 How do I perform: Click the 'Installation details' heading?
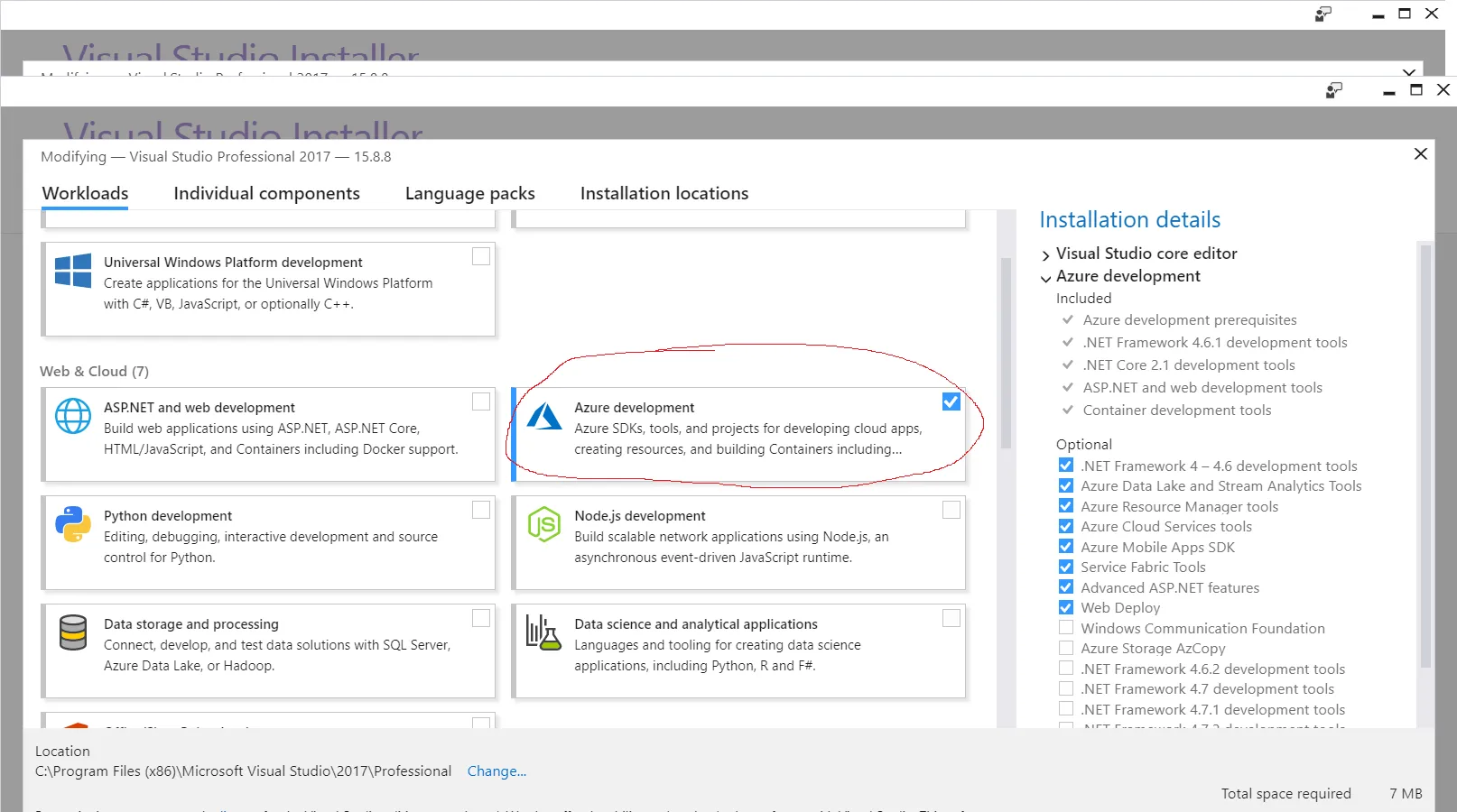click(x=1130, y=220)
